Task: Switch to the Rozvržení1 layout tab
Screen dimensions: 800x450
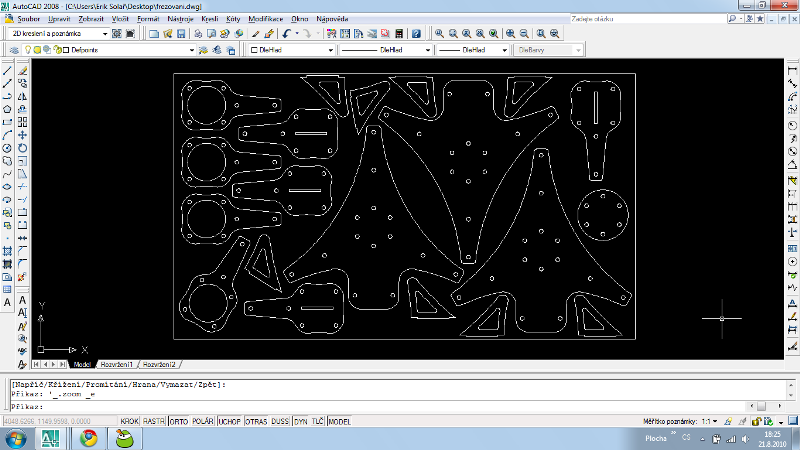Action: coord(116,365)
